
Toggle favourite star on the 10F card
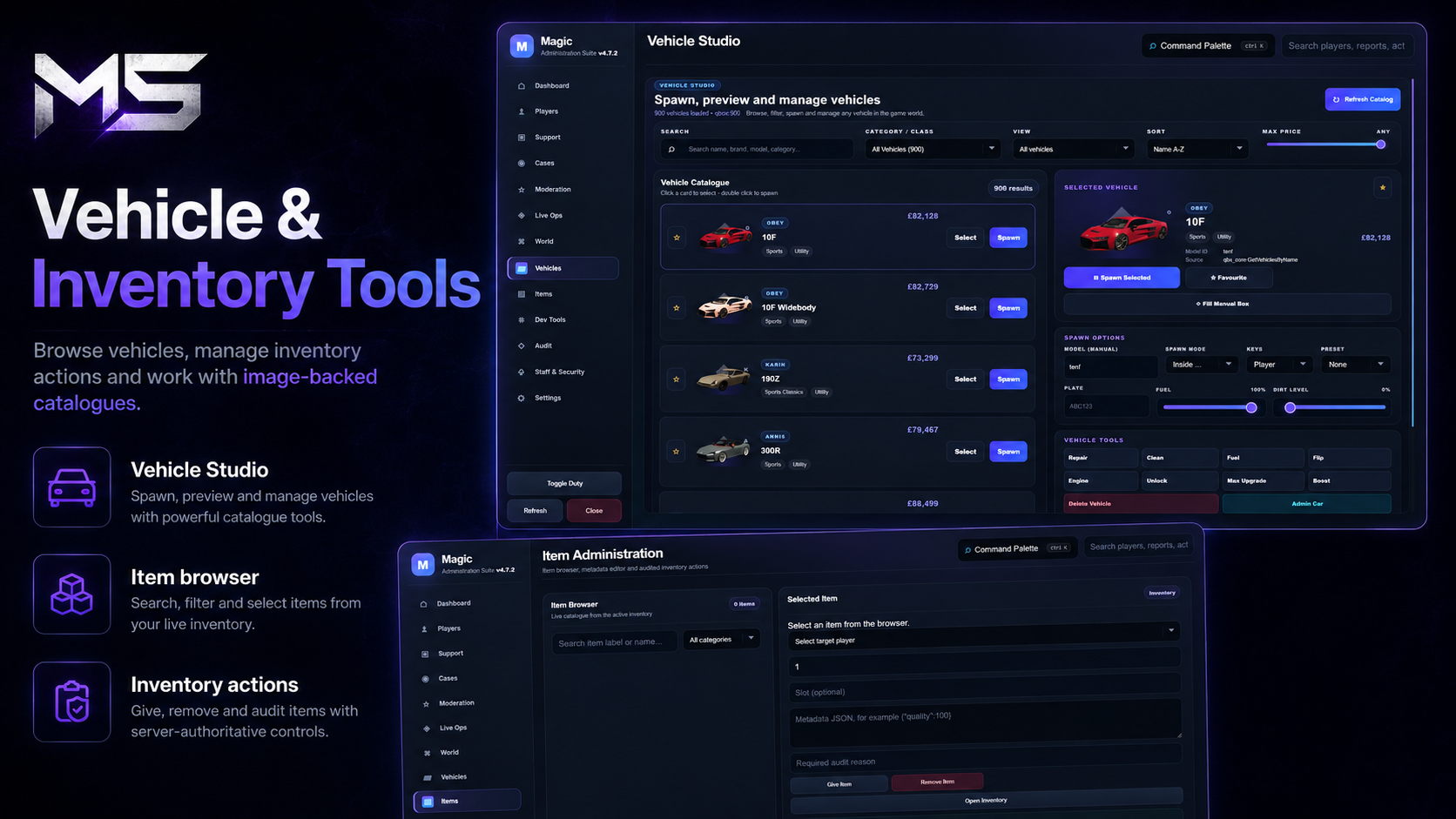(x=677, y=237)
